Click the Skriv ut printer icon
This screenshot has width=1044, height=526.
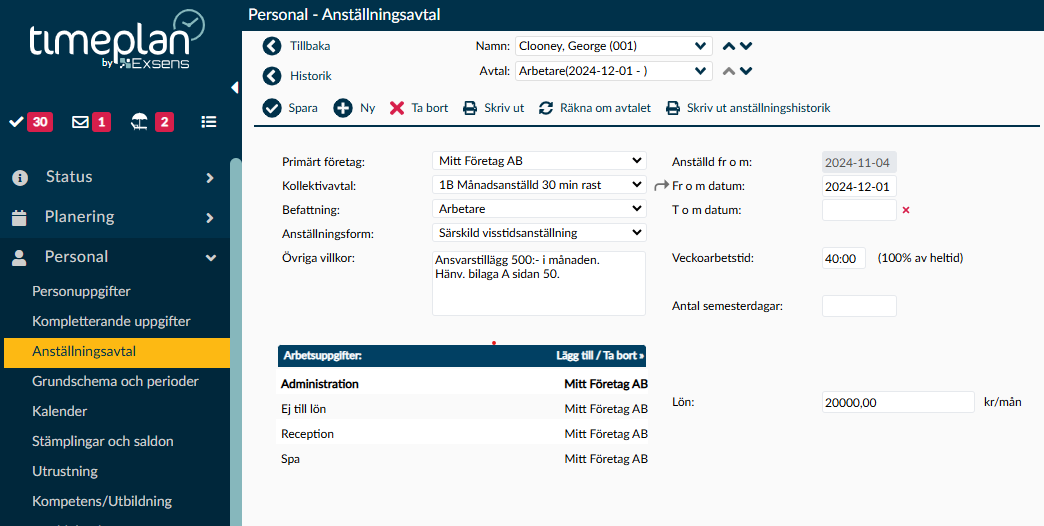471,108
